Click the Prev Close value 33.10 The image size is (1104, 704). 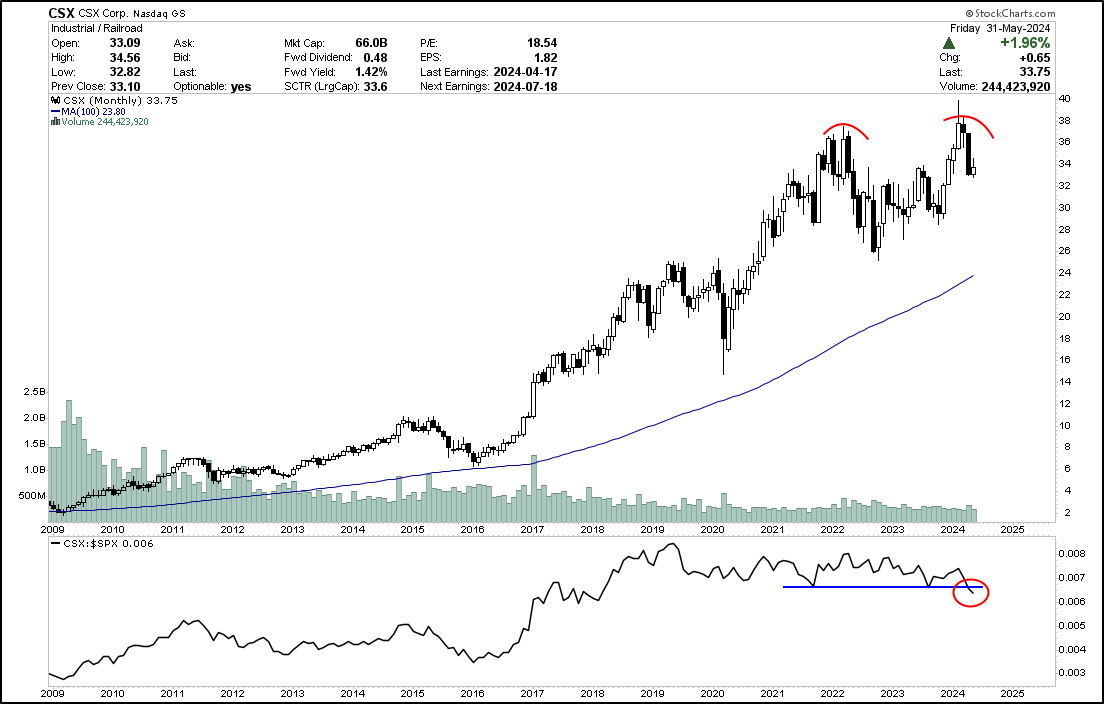tap(125, 87)
